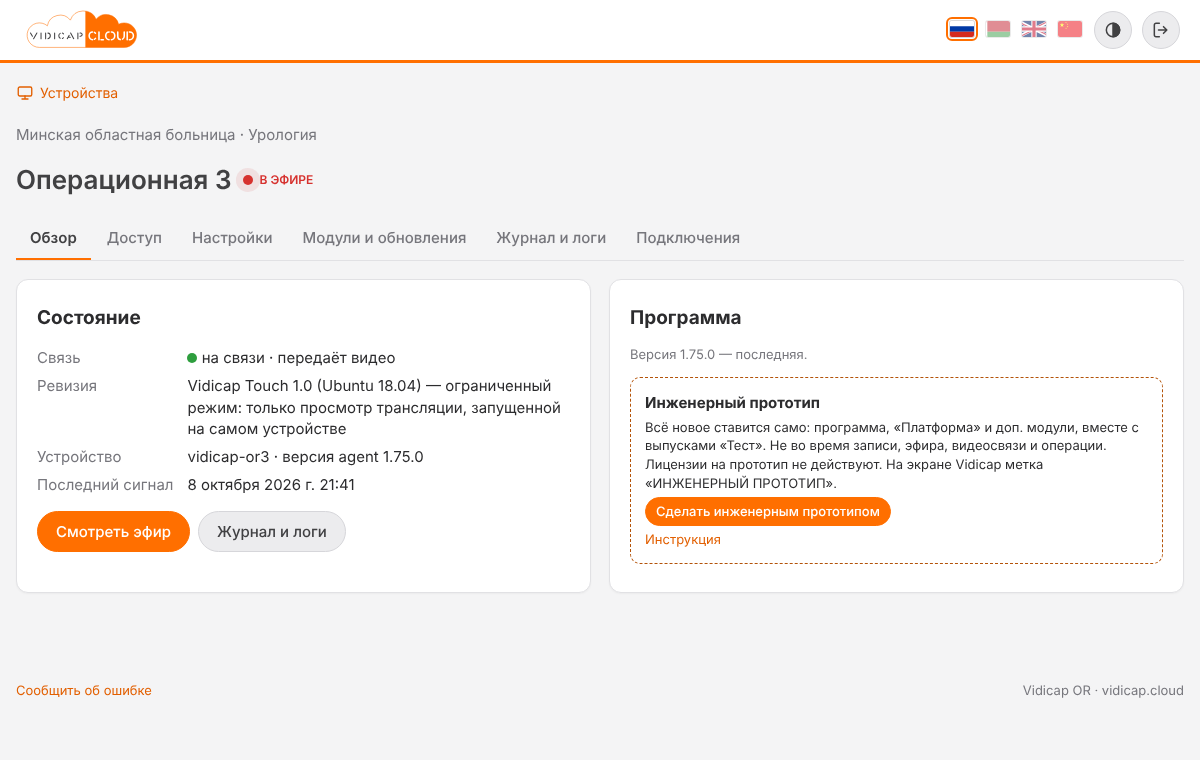Click Версия 1.75.0 — последняя text
1200x760 pixels.
pos(718,354)
